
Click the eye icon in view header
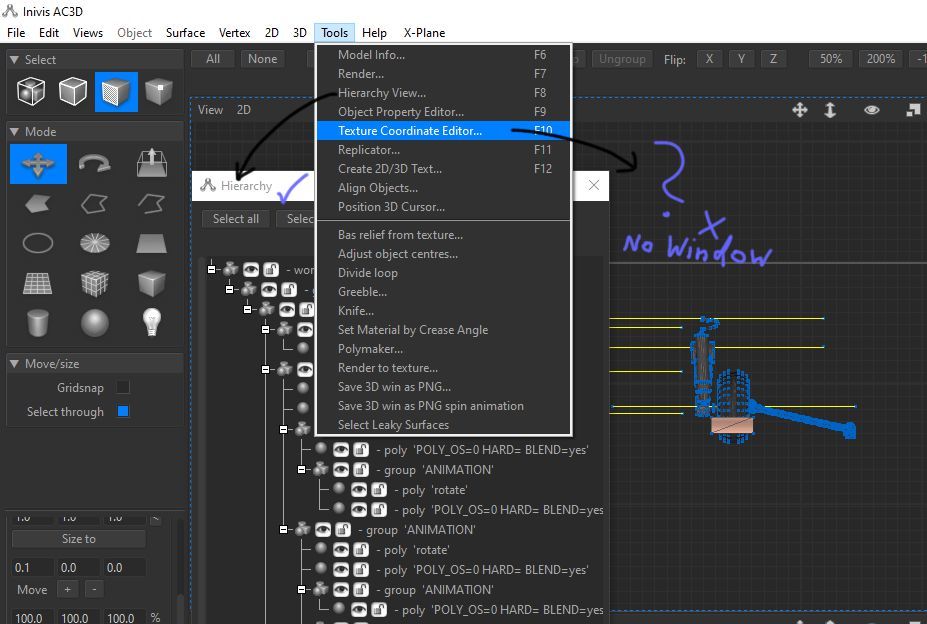pyautogui.click(x=871, y=110)
